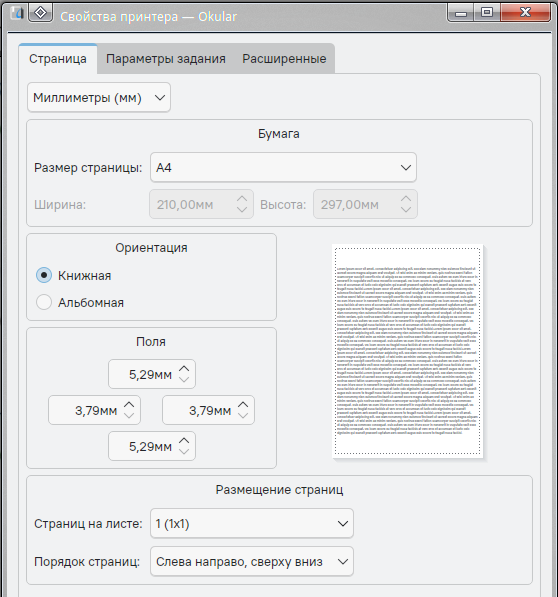Open the Порядок страниц dropdown
This screenshot has width=558, height=597.
point(252,561)
